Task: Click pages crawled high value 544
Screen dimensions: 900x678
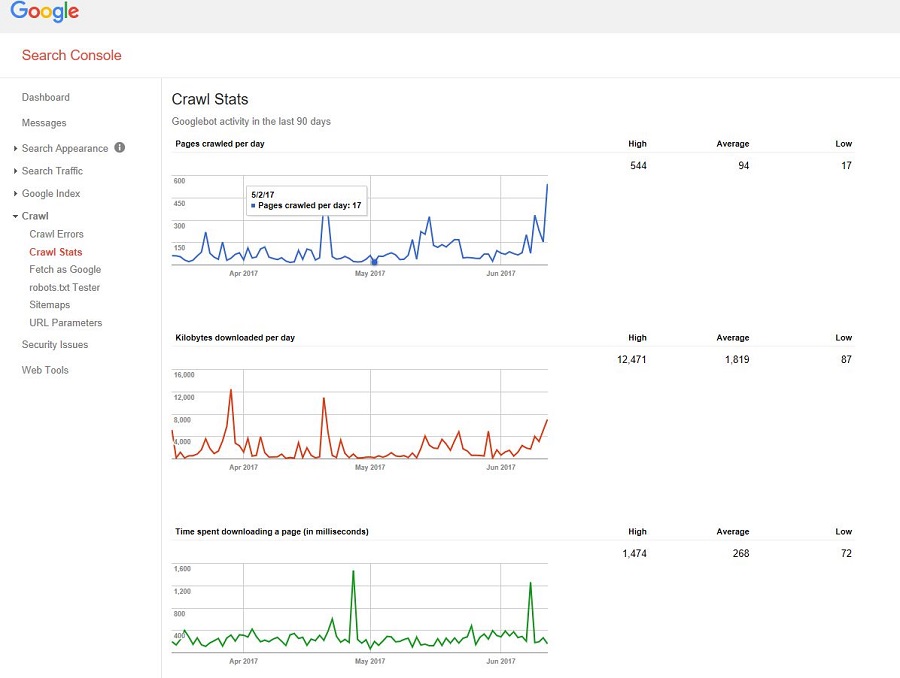Action: [638, 165]
